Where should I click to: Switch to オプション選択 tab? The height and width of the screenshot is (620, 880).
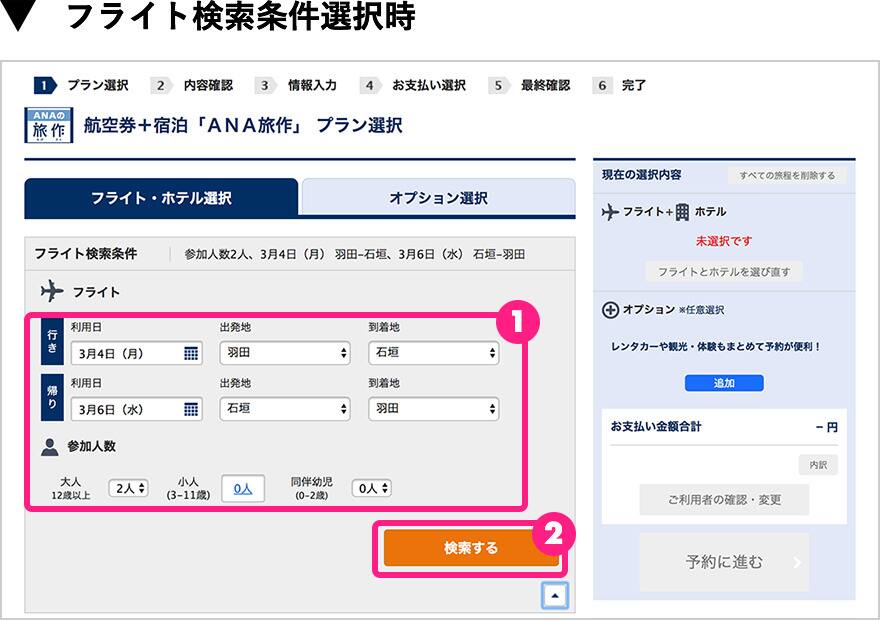(438, 198)
